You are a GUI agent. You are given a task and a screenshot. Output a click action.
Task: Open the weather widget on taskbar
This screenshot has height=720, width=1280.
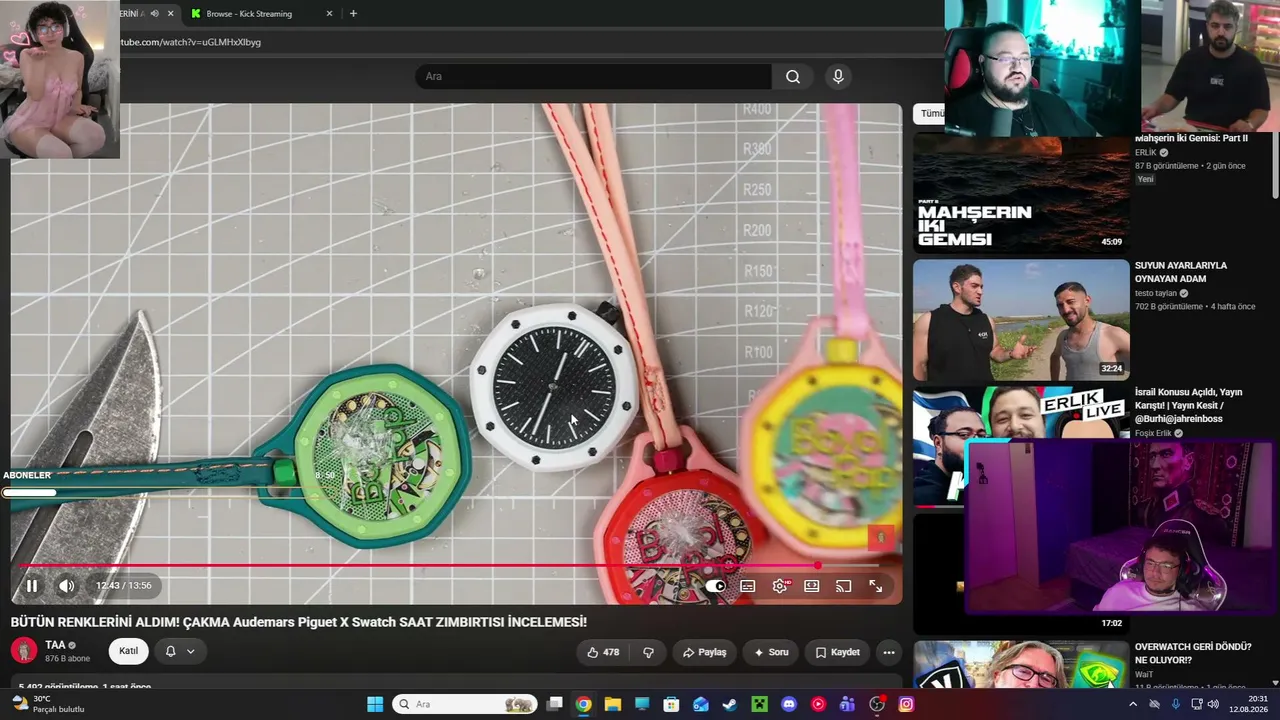tap(48, 704)
